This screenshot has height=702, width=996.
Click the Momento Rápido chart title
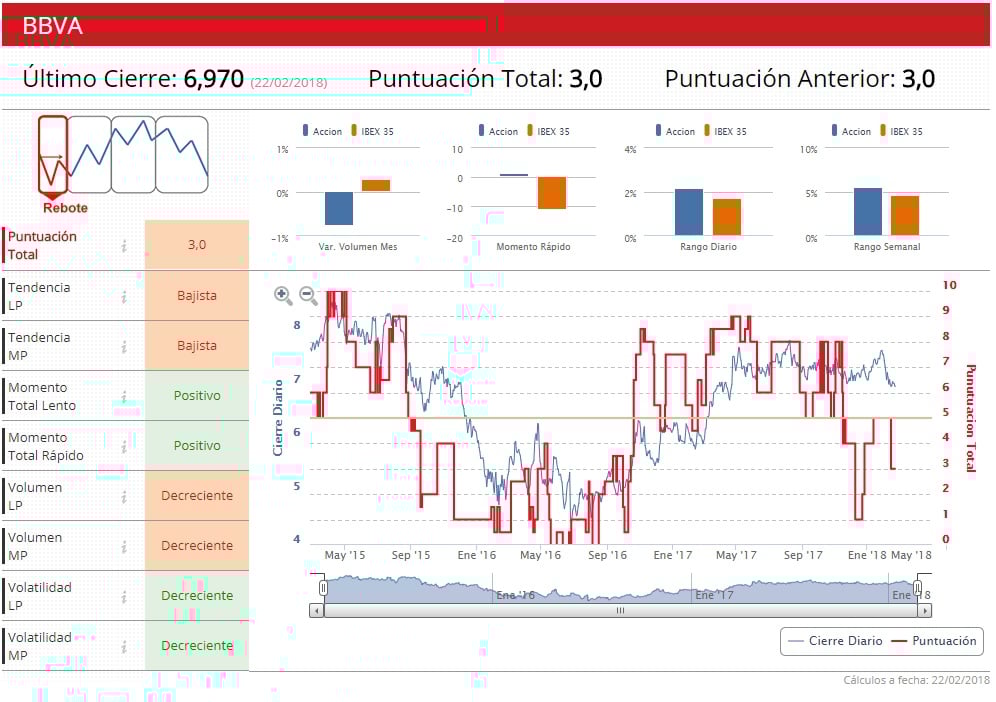click(x=533, y=246)
